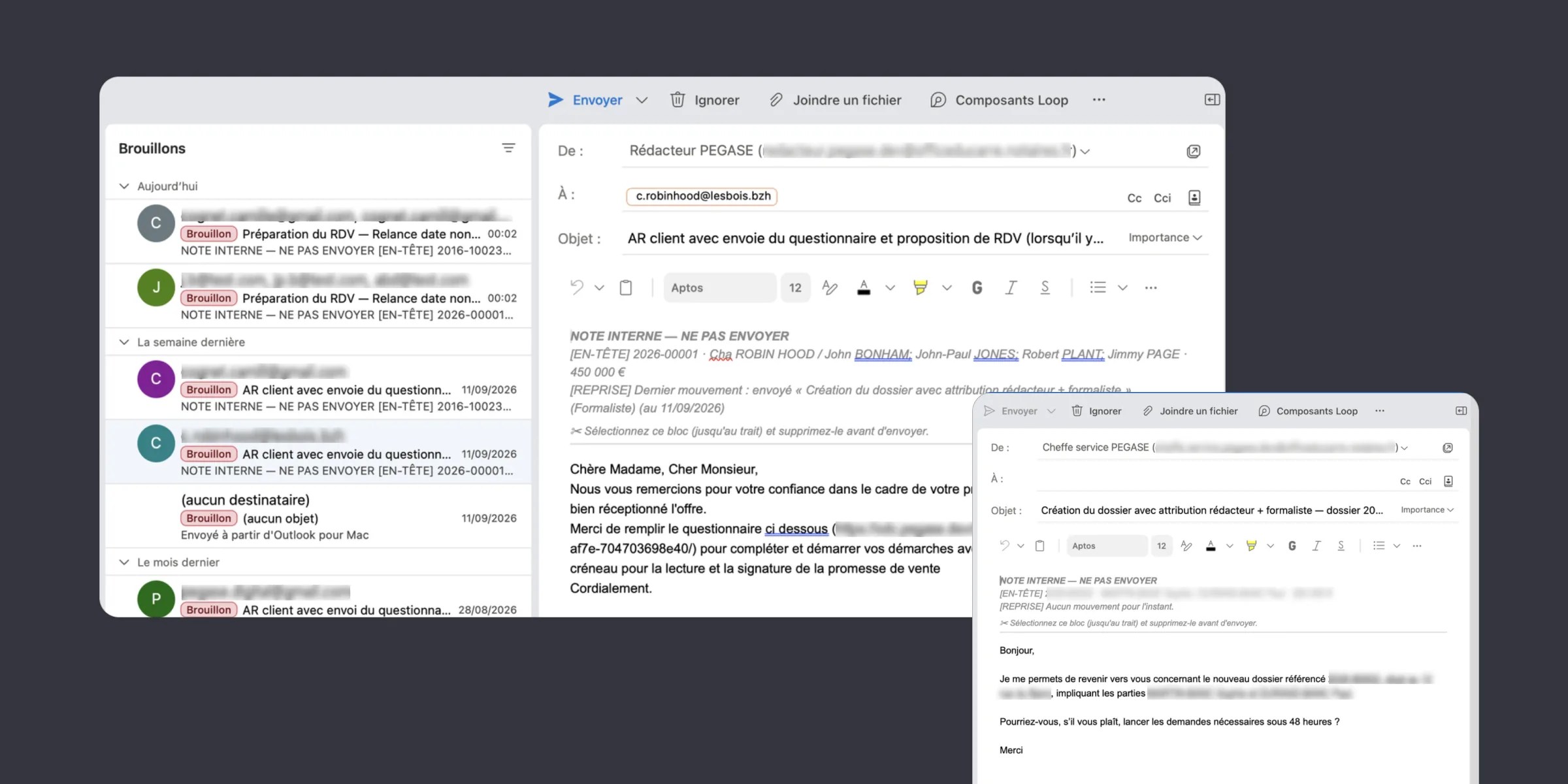Toggle the reading pane layout icon at top right of main window

(1212, 99)
